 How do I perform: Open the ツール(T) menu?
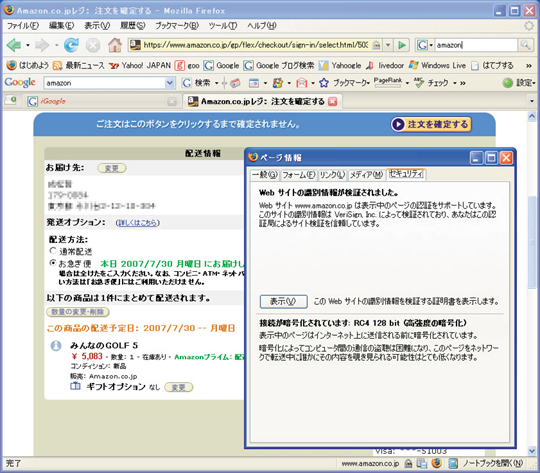(x=223, y=25)
